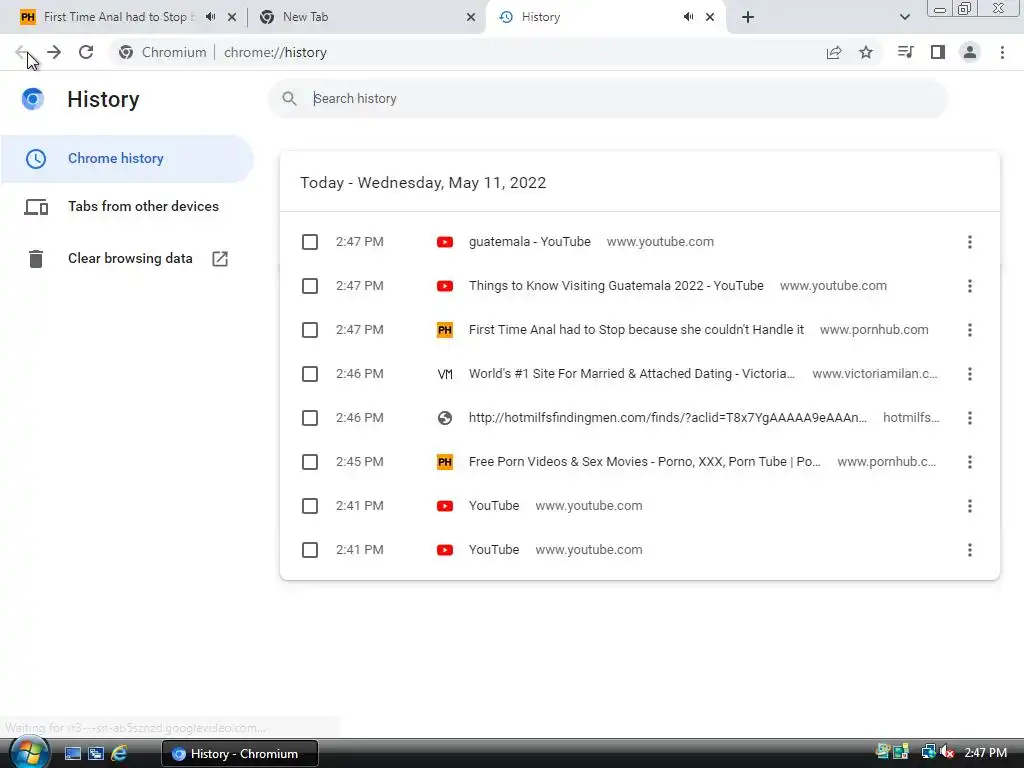Close the History tab
Viewport: 1024px width, 768px height.
[710, 17]
